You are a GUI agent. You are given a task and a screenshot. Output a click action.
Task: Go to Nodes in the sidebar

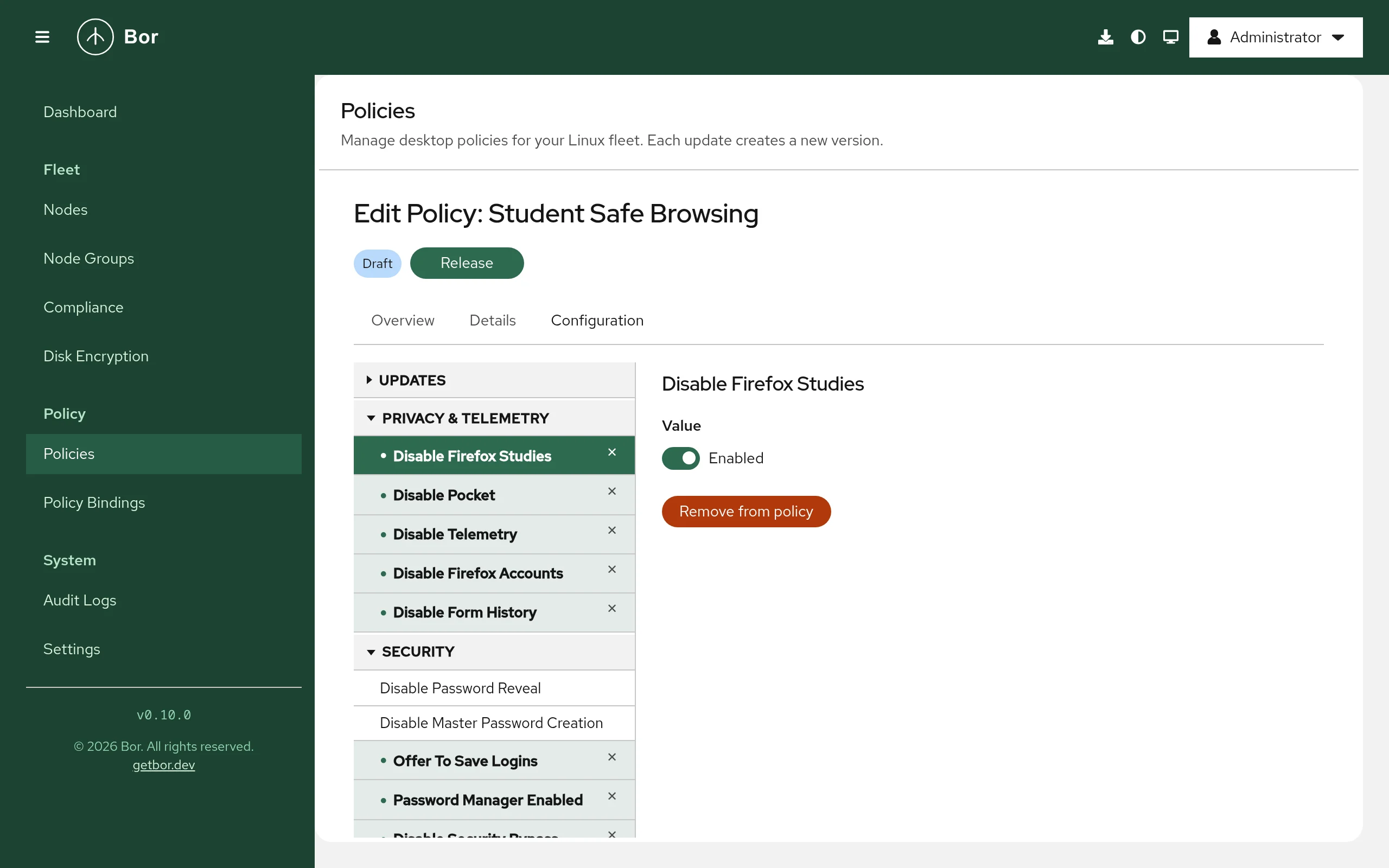(163, 209)
